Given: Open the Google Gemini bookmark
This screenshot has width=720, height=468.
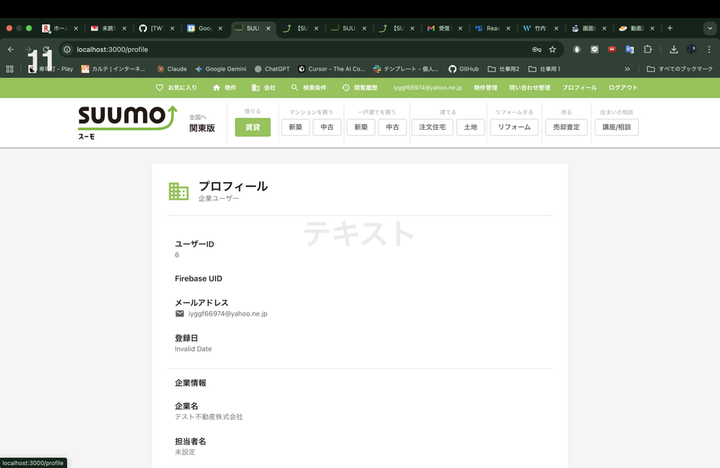Looking at the screenshot, I should 220,69.
